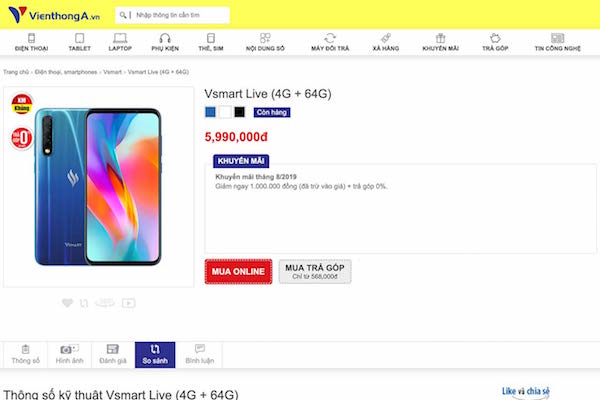This screenshot has width=600, height=400.
Task: Click the MUA ONLINE button
Action: [237, 272]
